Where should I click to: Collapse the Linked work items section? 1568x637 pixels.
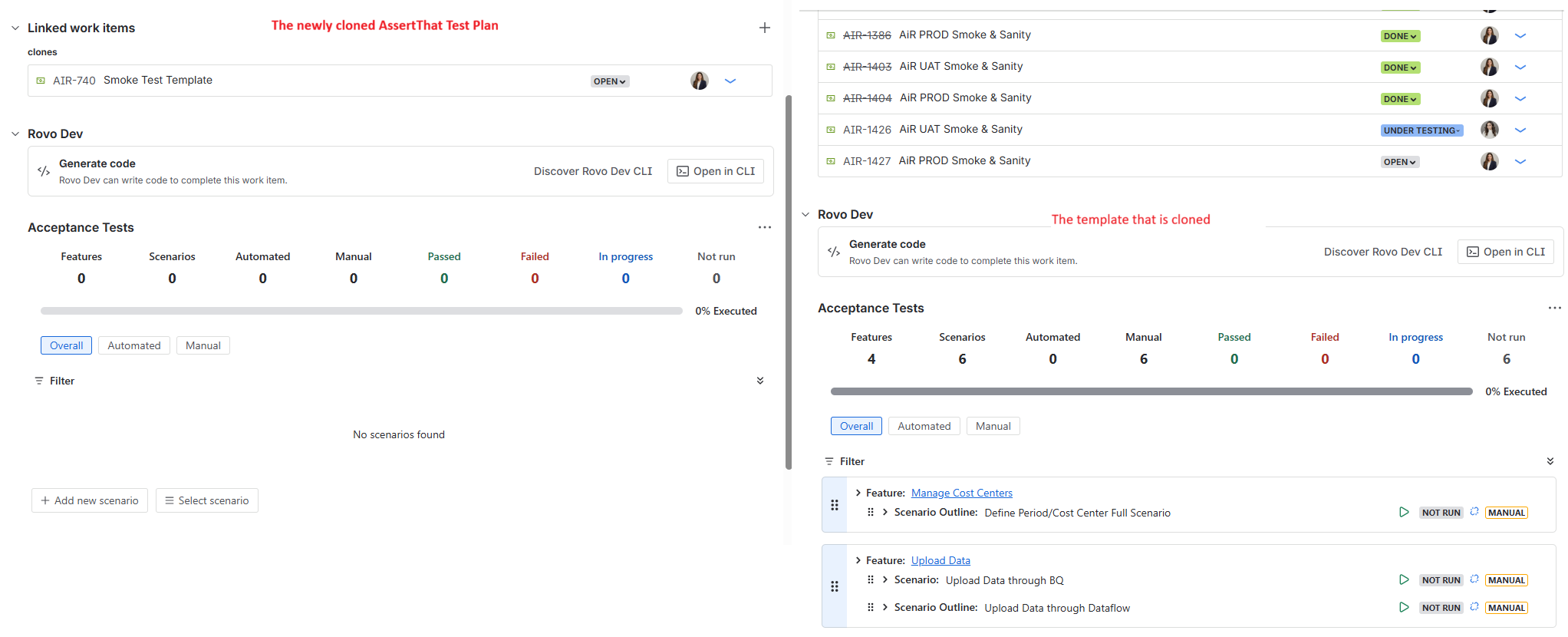click(x=15, y=28)
